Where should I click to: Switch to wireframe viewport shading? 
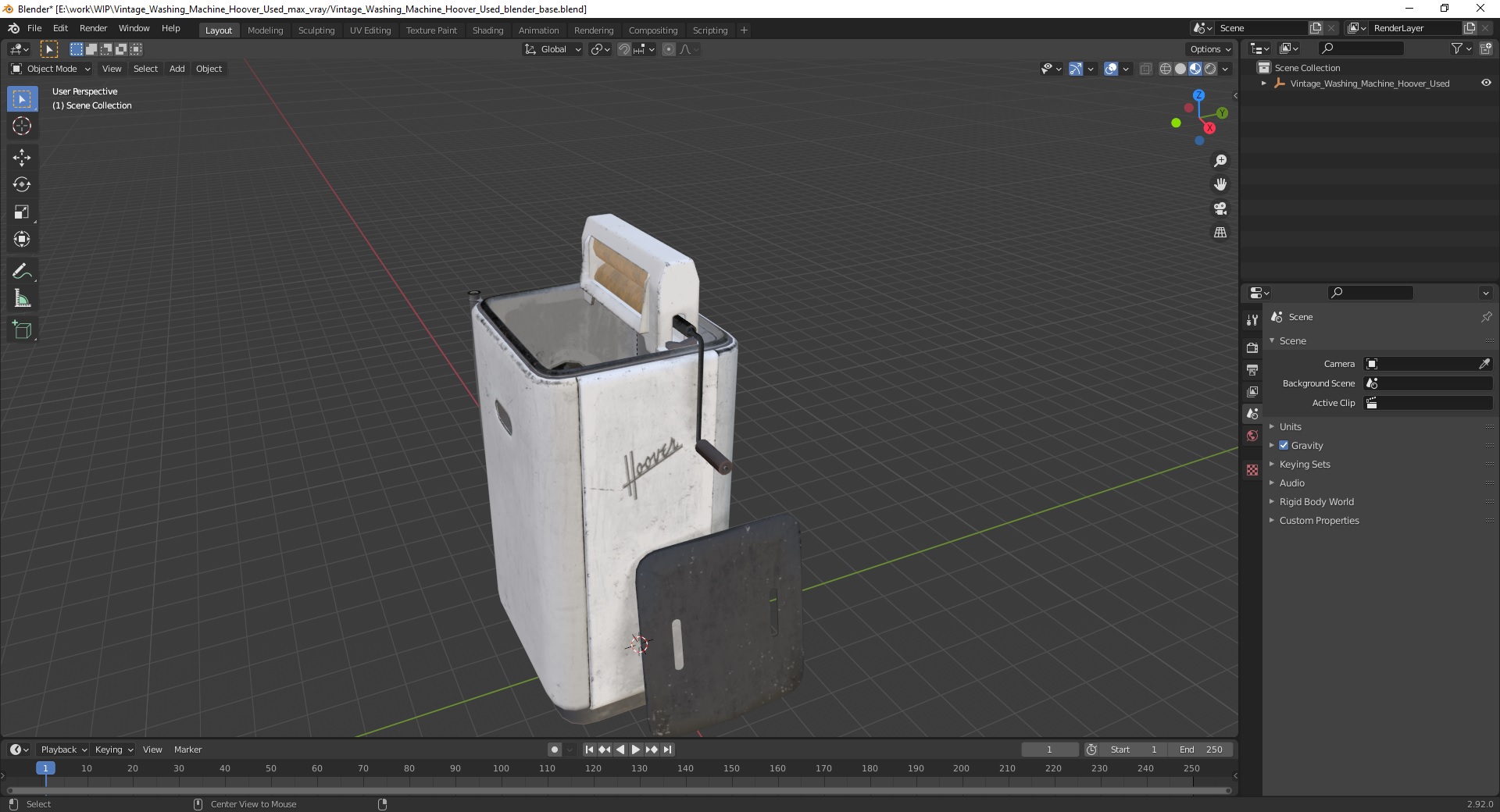pos(1166,69)
